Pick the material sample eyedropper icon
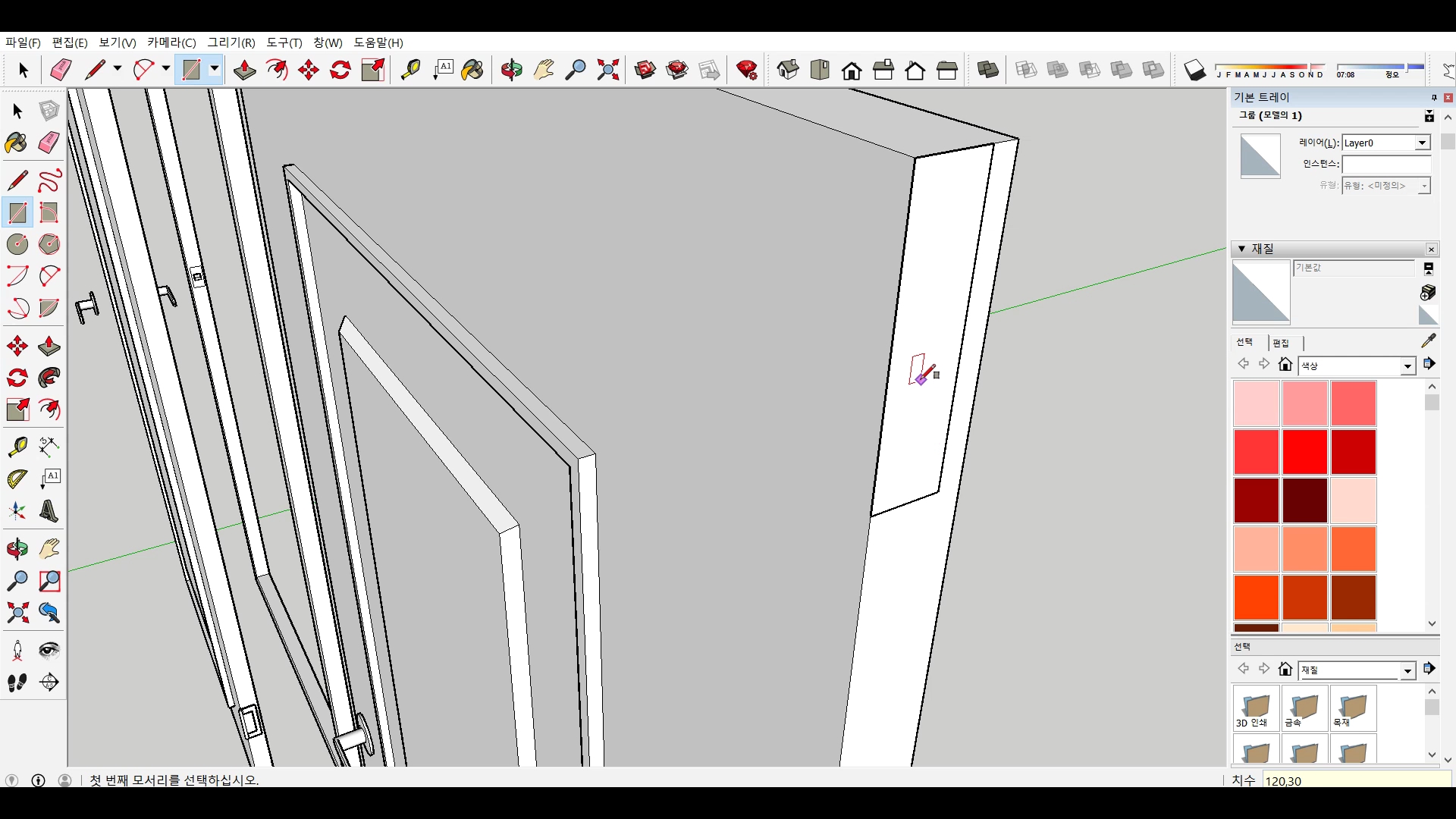 1428,340
